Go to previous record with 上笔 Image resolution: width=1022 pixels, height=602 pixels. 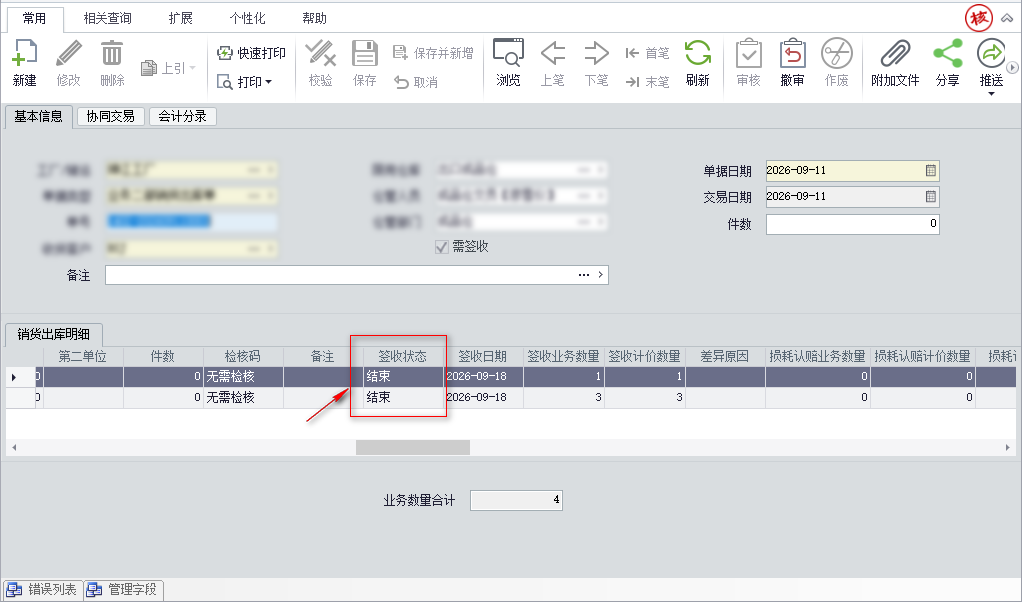coord(553,63)
